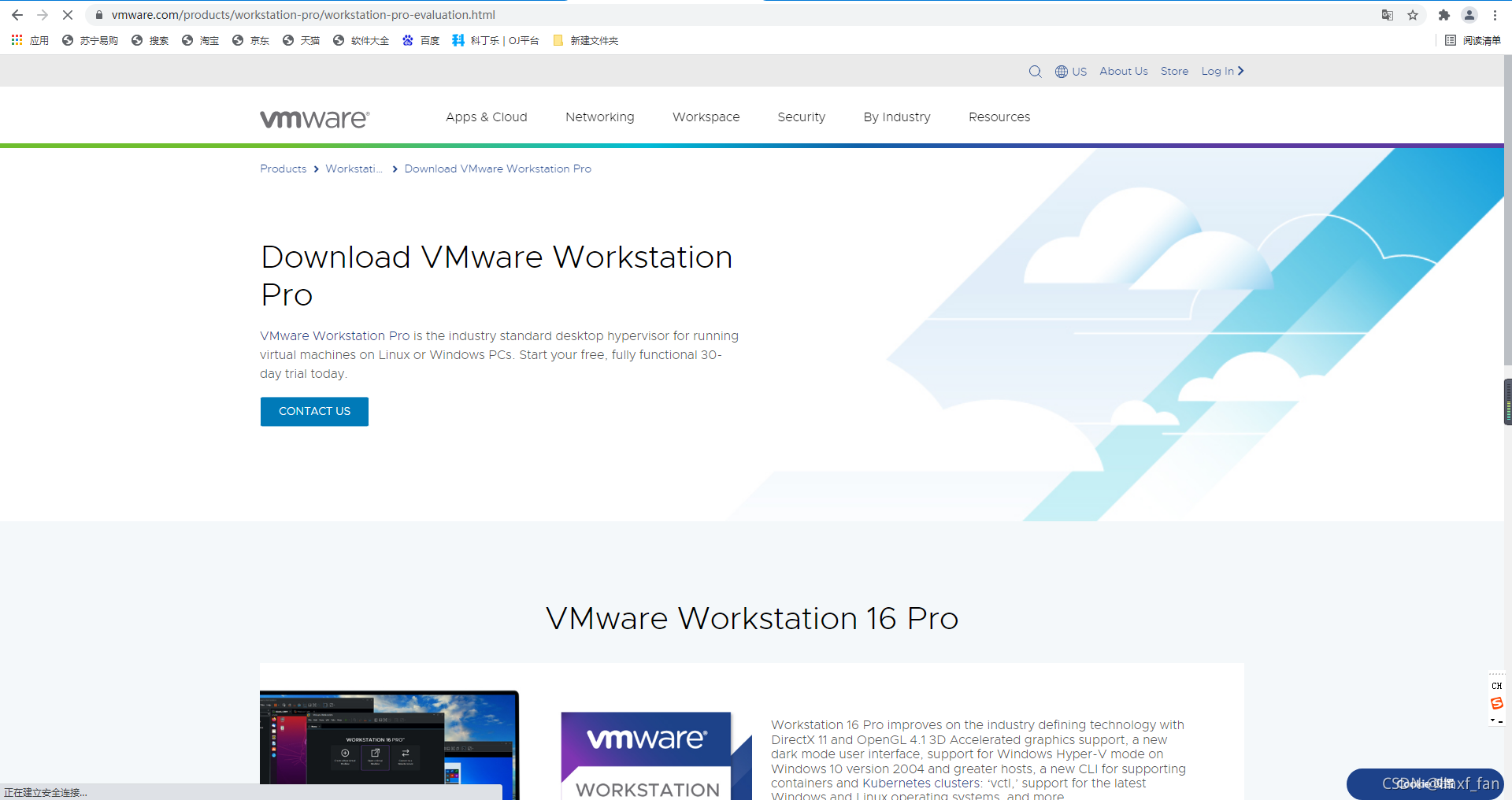Open the Chrome profile avatar

1469,15
